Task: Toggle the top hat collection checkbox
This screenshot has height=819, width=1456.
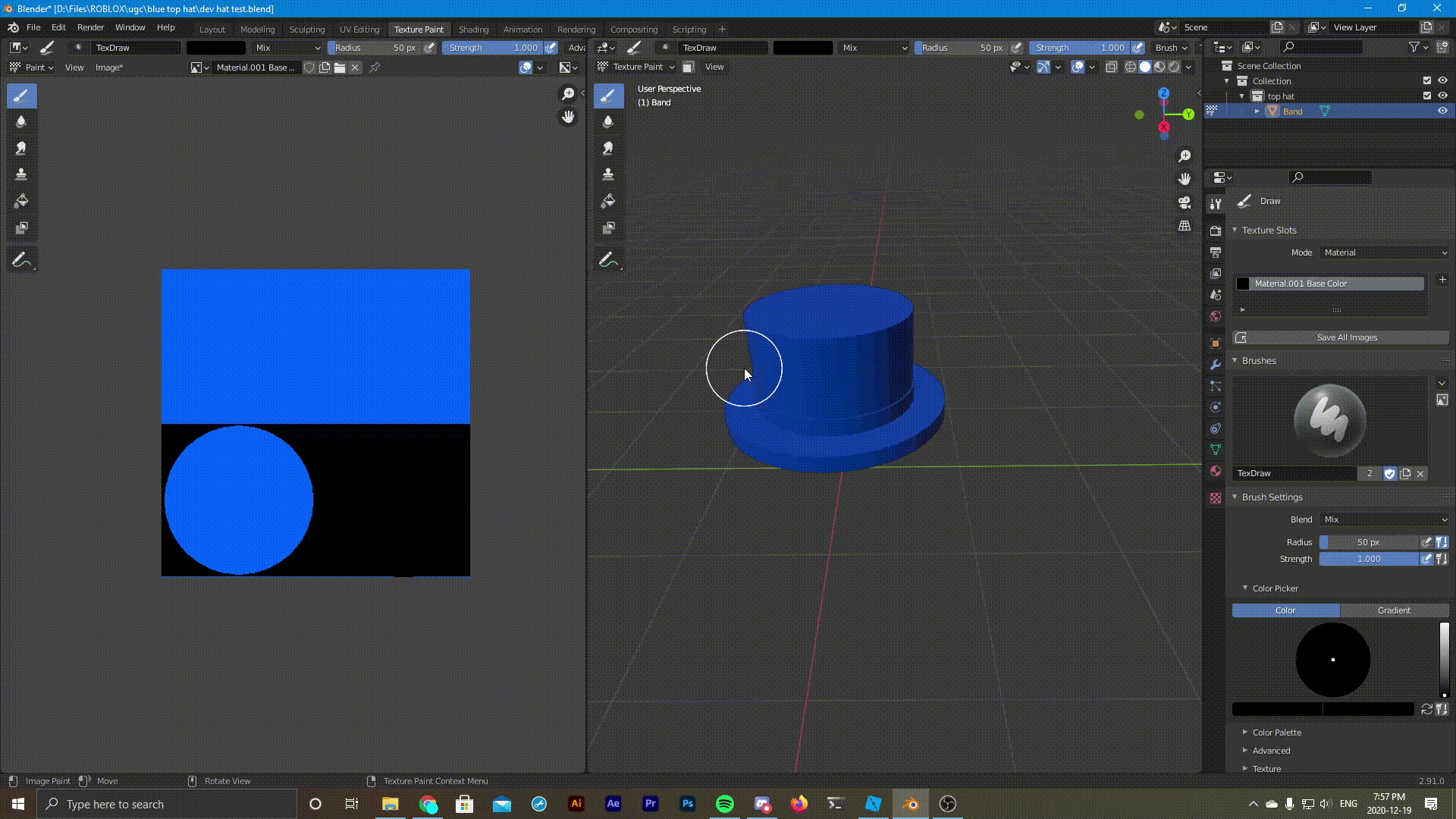Action: (1426, 96)
